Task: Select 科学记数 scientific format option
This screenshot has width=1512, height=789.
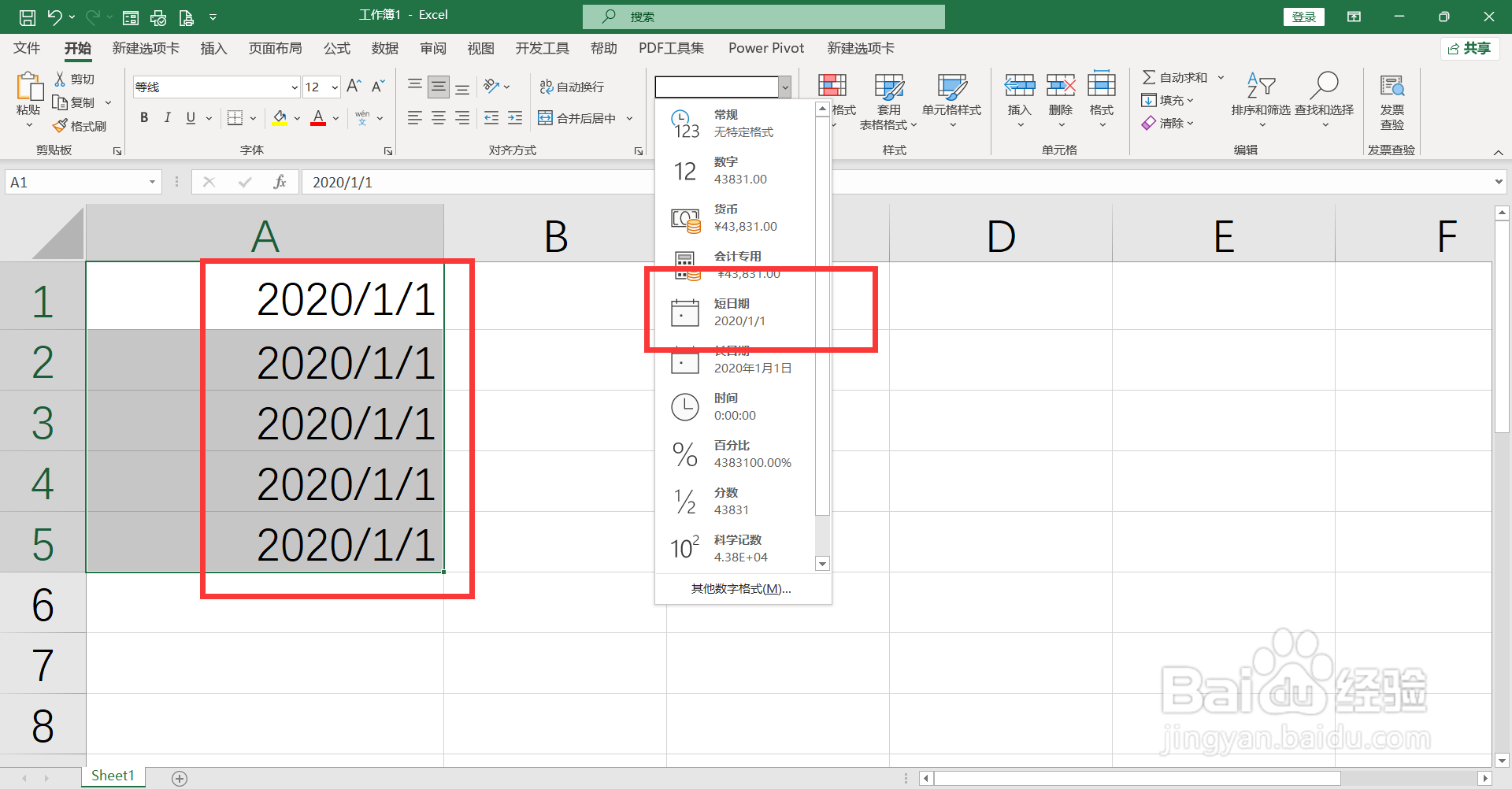Action: click(x=735, y=549)
